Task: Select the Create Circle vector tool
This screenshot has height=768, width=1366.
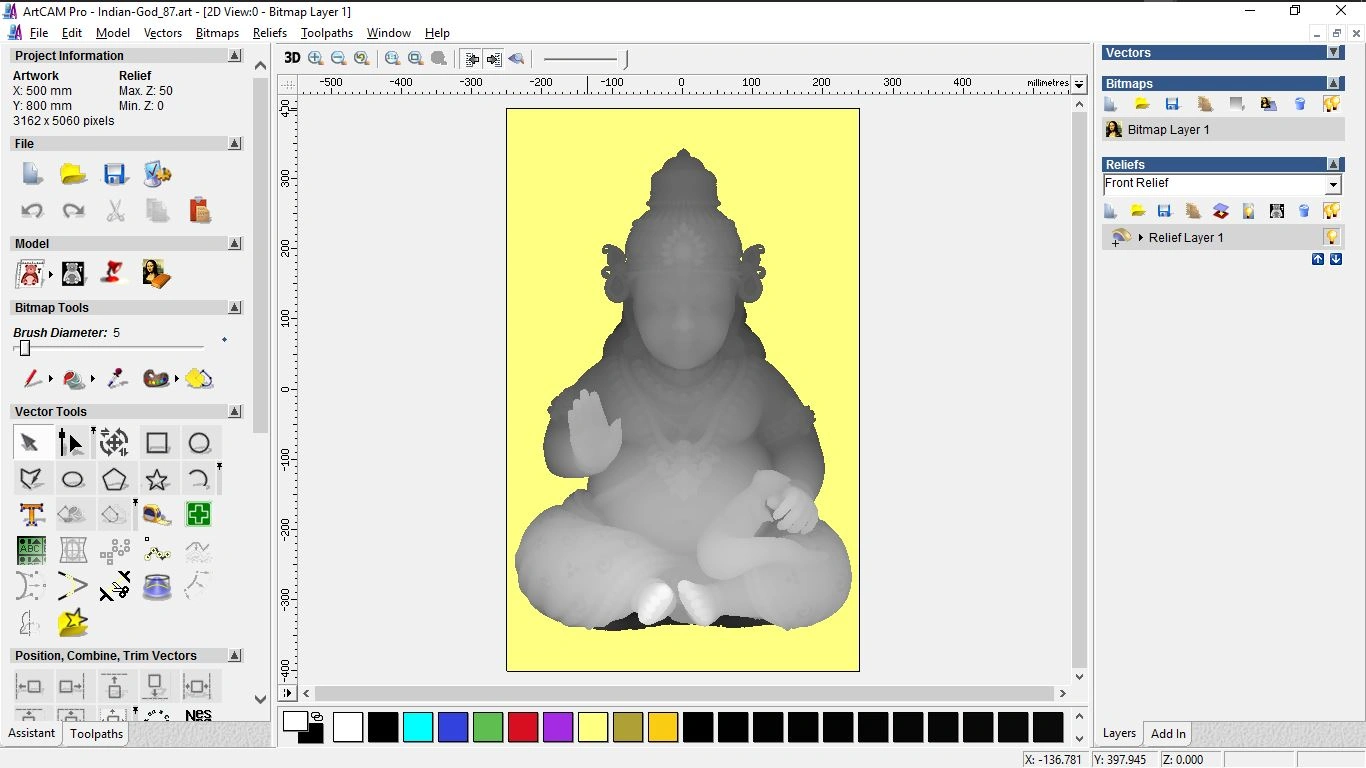Action: coord(199,442)
